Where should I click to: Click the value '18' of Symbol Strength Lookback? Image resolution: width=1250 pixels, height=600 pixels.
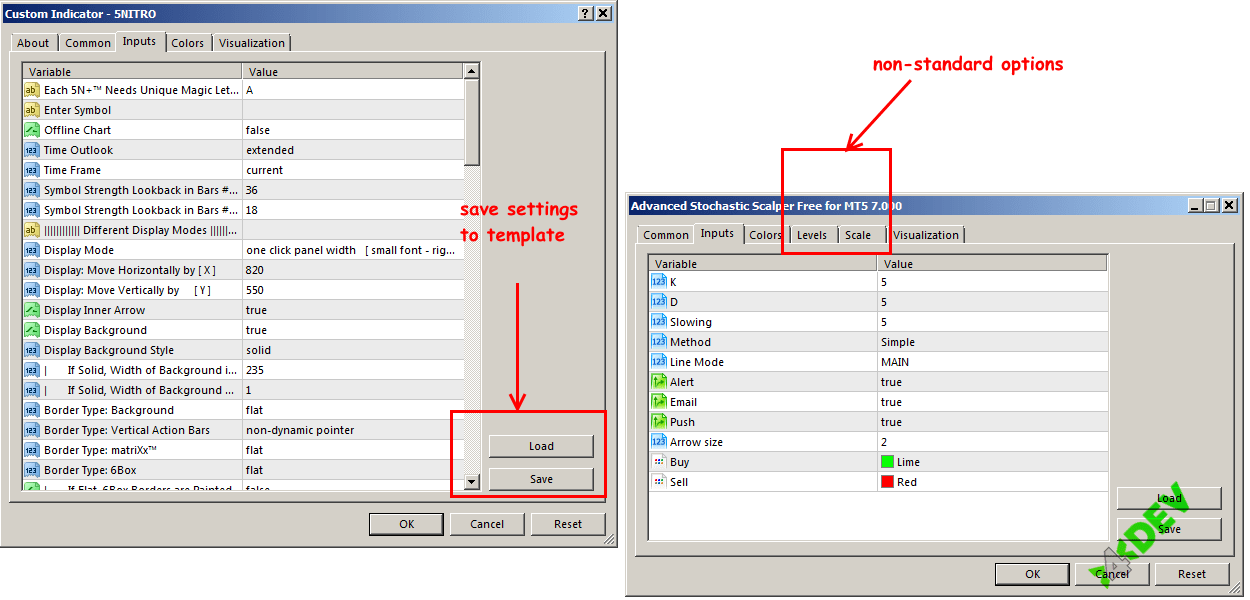[252, 210]
